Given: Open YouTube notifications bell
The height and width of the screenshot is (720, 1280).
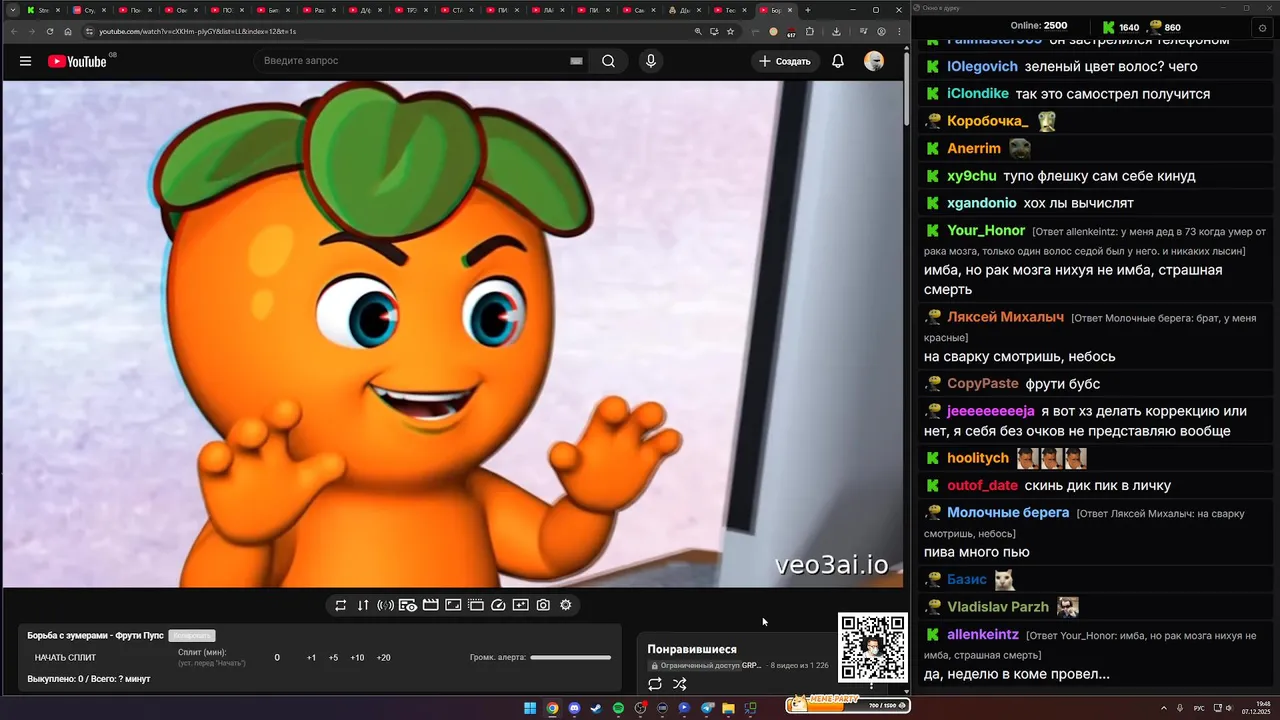Looking at the screenshot, I should (x=838, y=61).
